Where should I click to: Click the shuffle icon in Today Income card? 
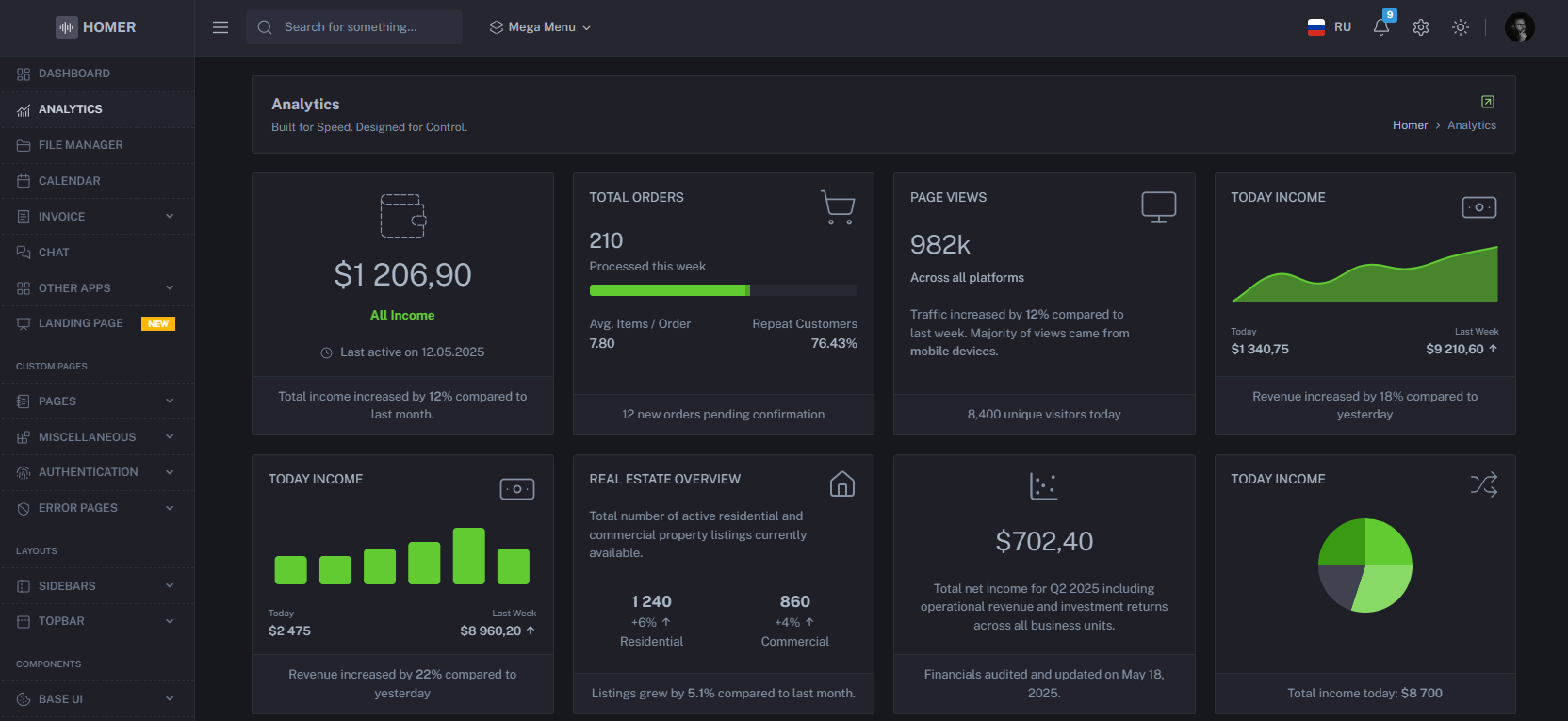pos(1483,484)
